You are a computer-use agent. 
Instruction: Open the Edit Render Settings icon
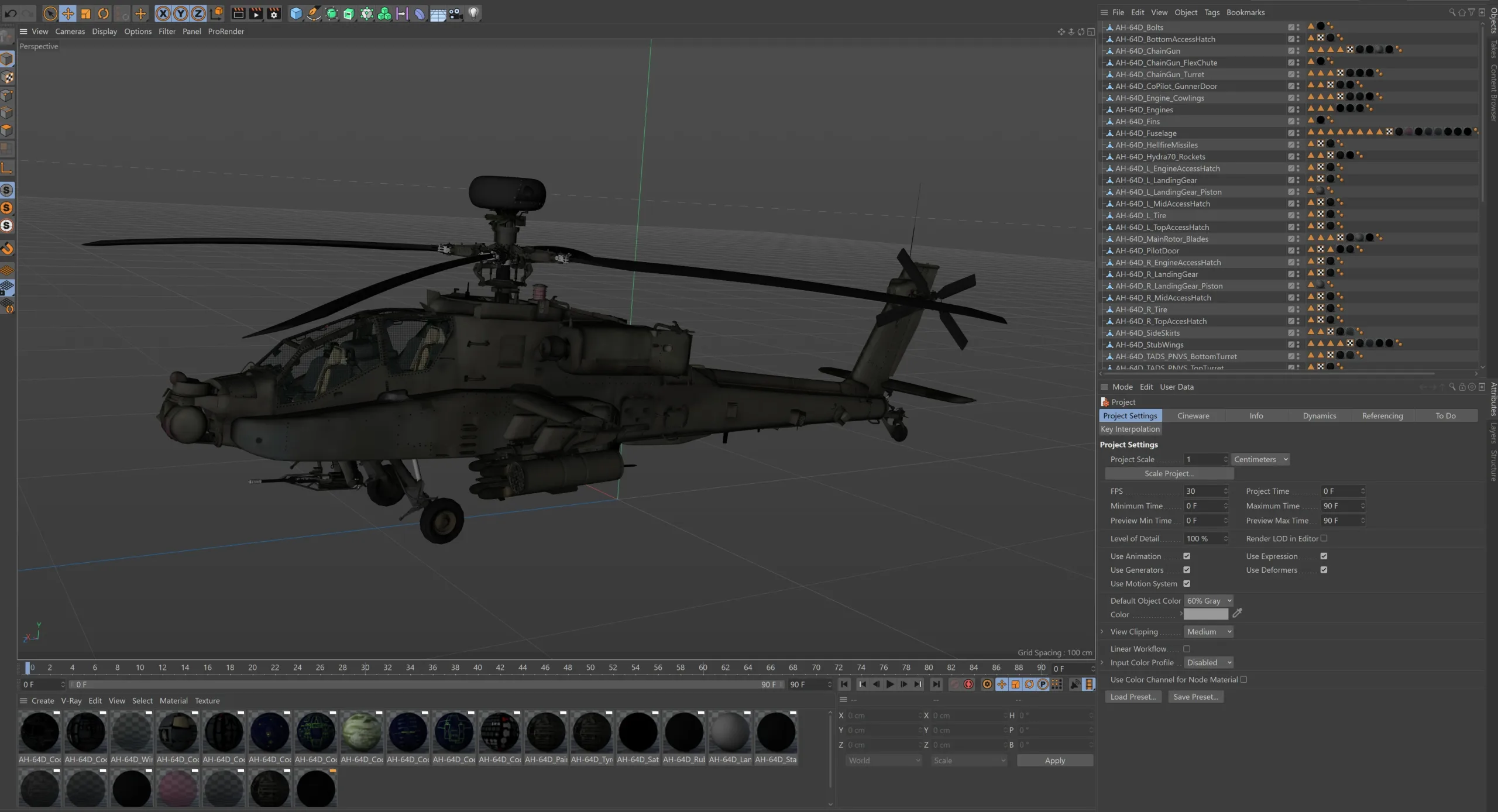coord(274,13)
